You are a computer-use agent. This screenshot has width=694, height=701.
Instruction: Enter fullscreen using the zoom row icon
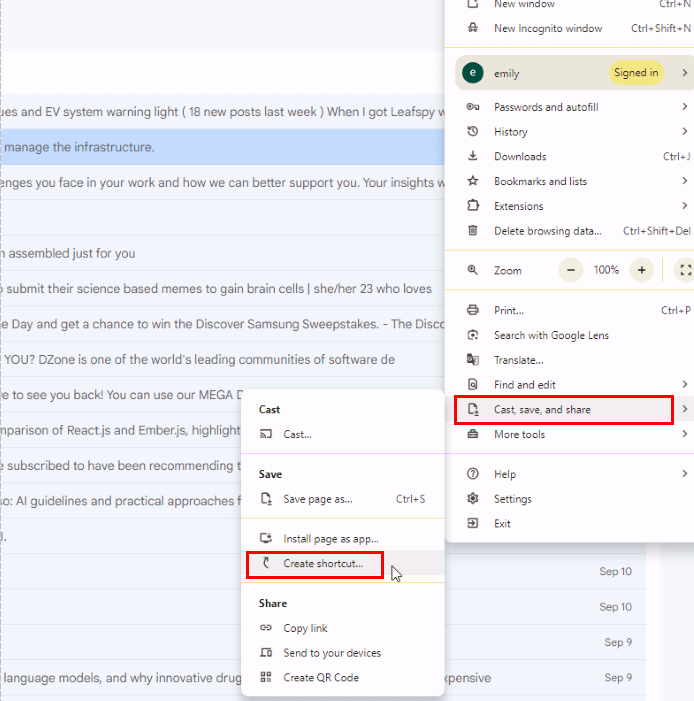pyautogui.click(x=685, y=270)
